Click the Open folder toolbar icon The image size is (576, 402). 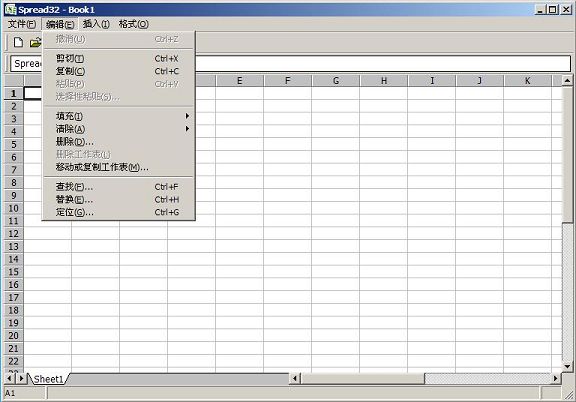pos(35,43)
